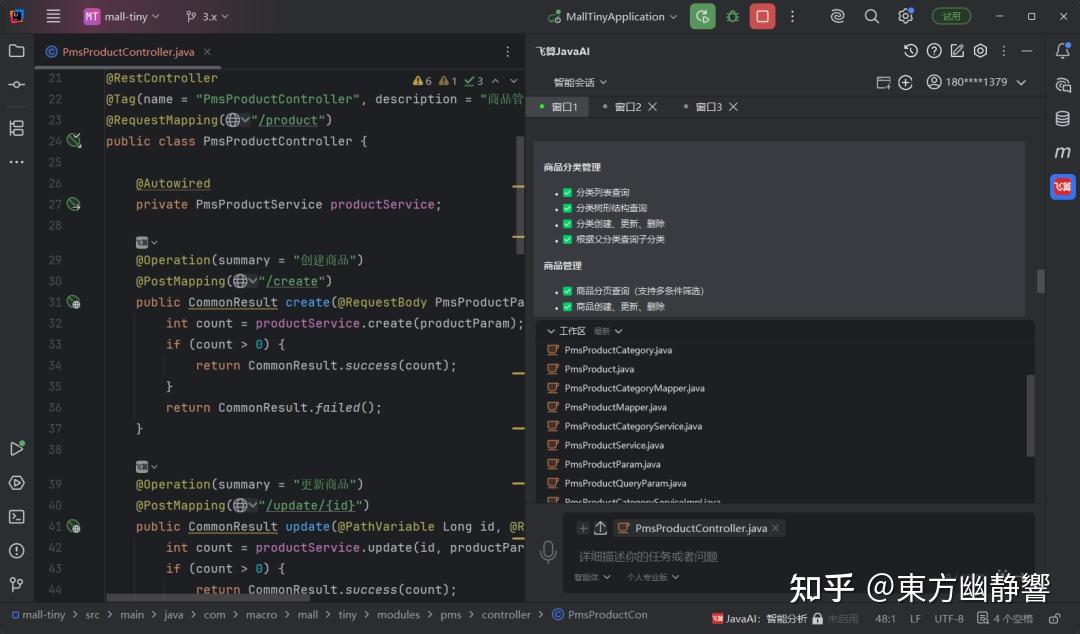The image size is (1080, 634).
Task: Open the 智能体 agent dropdown
Action: point(592,577)
